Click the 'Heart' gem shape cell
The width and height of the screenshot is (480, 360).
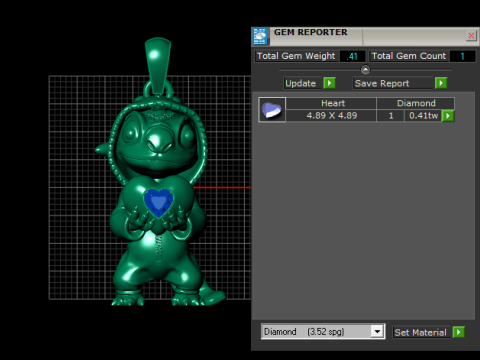[331, 103]
